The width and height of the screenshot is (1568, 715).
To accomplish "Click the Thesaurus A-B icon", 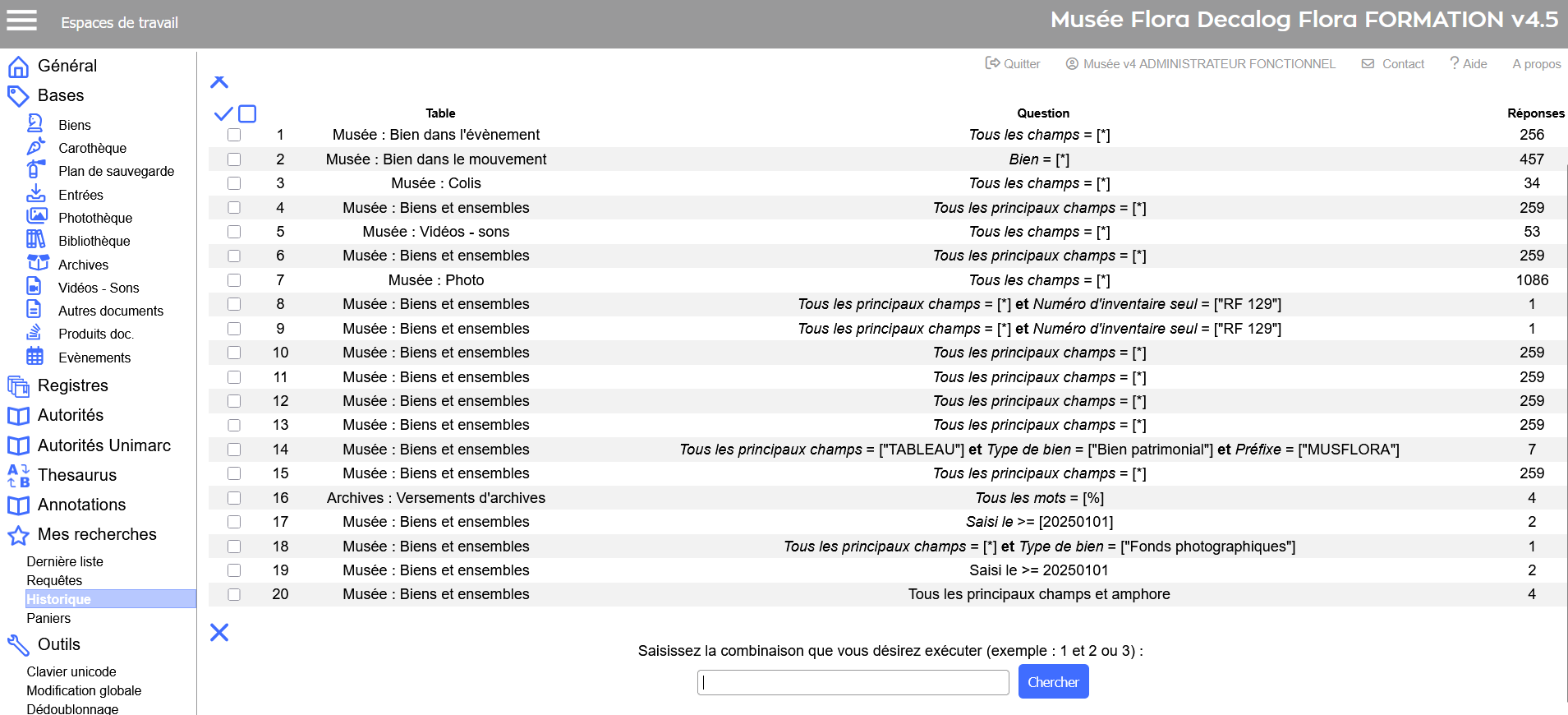I will coord(18,475).
